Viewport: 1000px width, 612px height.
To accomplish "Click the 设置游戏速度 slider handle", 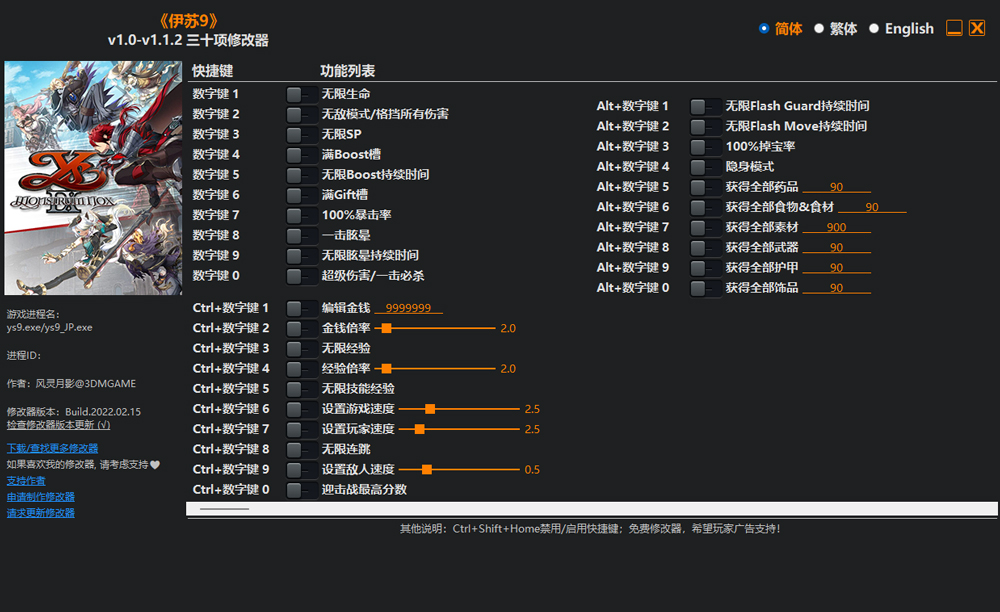I will click(x=430, y=409).
